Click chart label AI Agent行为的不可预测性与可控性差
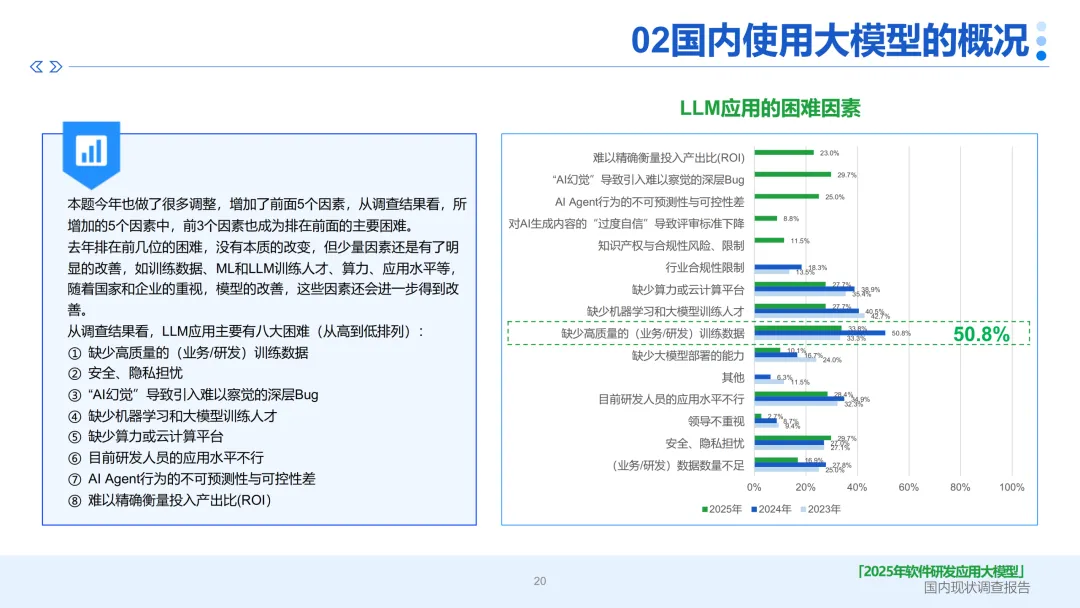1080x608 pixels. tap(650, 202)
